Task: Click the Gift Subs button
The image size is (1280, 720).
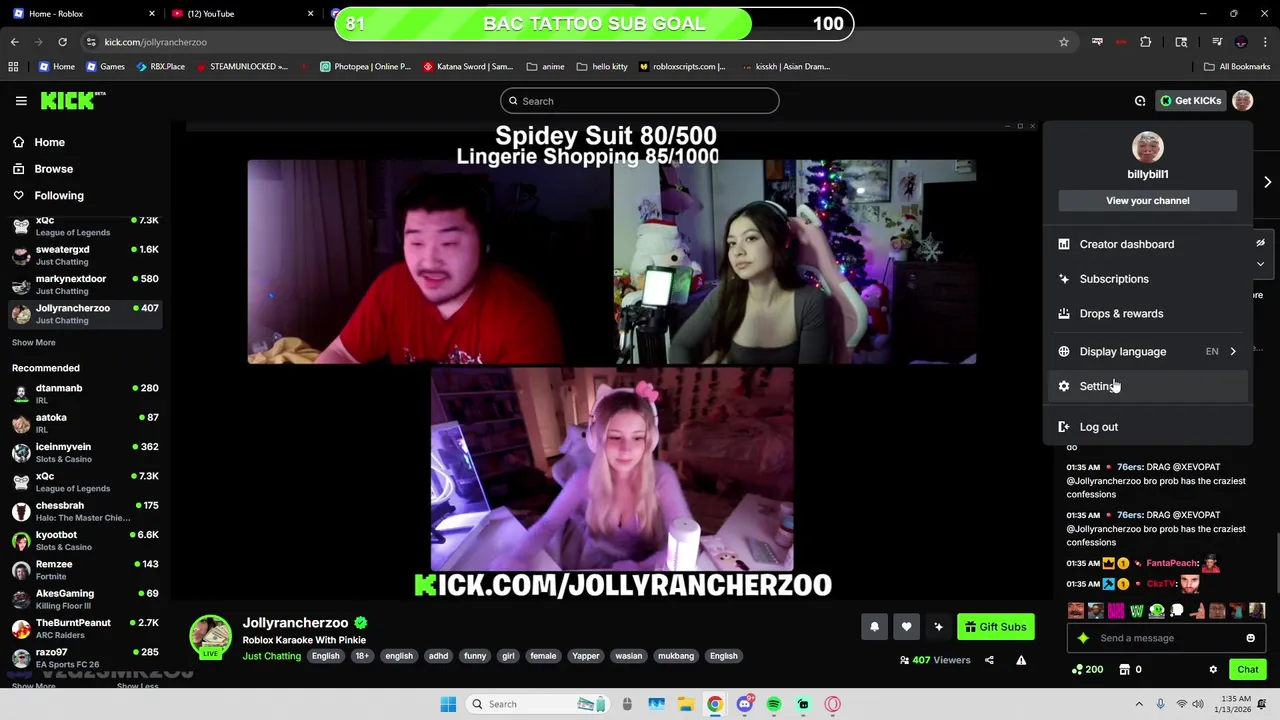Action: pyautogui.click(x=996, y=627)
